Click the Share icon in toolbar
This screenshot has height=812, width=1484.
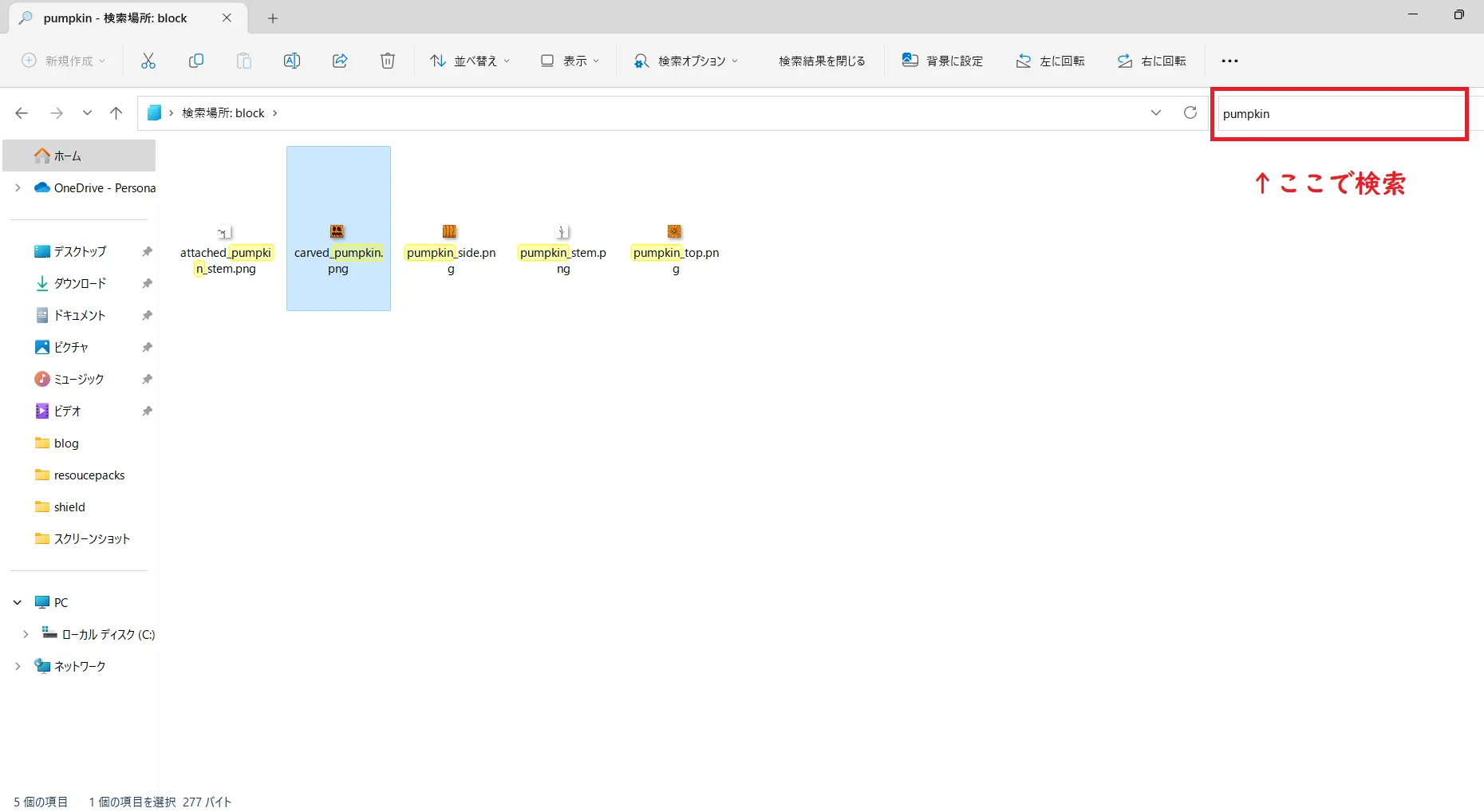[x=340, y=61]
